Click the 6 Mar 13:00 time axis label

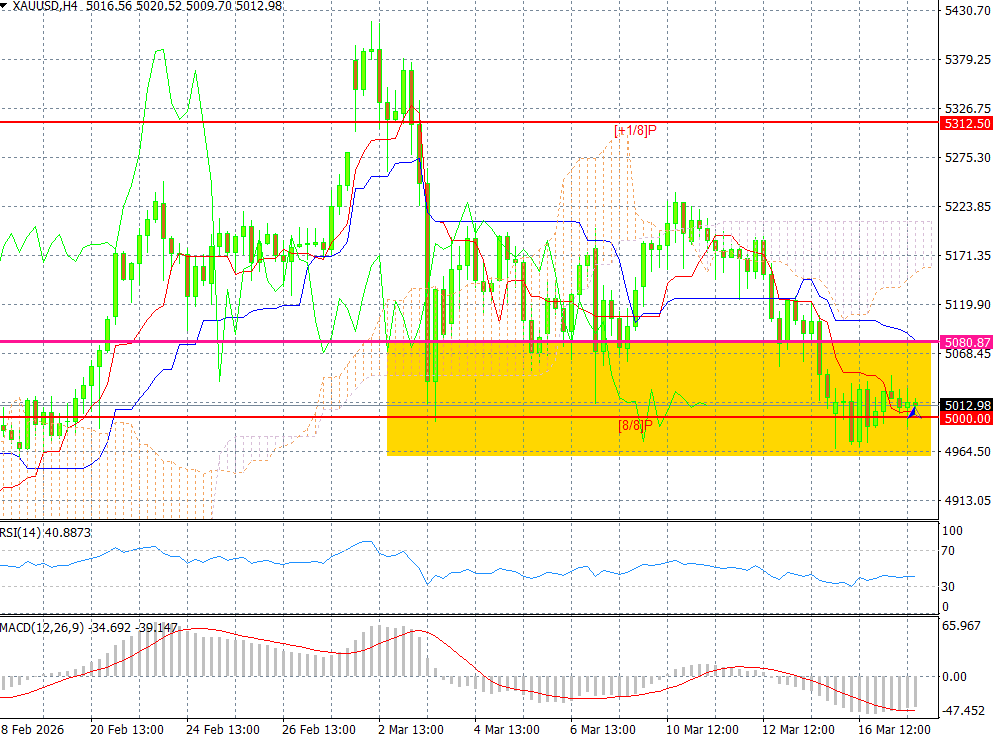pos(603,730)
